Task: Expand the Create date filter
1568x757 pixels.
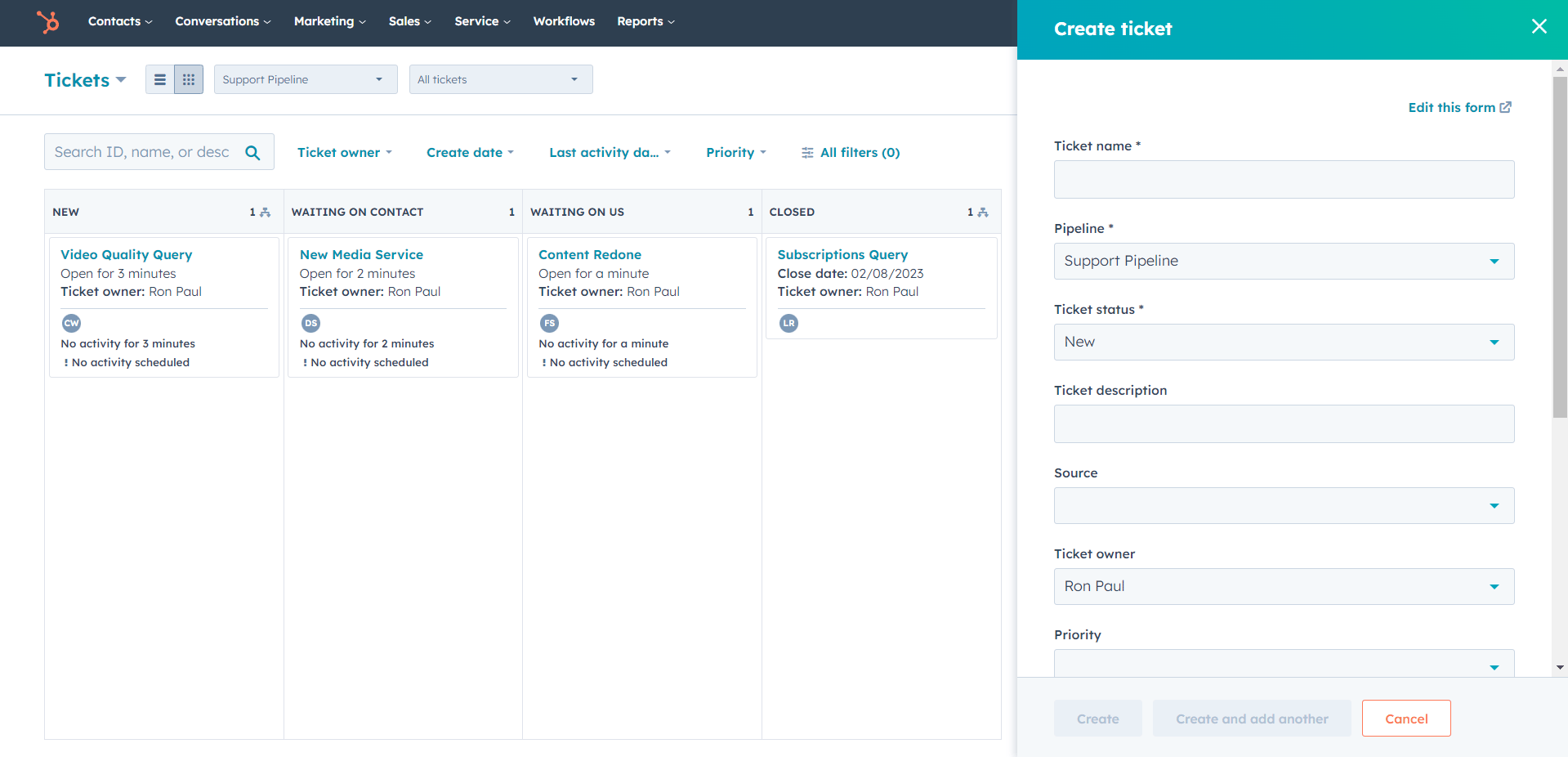Action: pos(470,152)
